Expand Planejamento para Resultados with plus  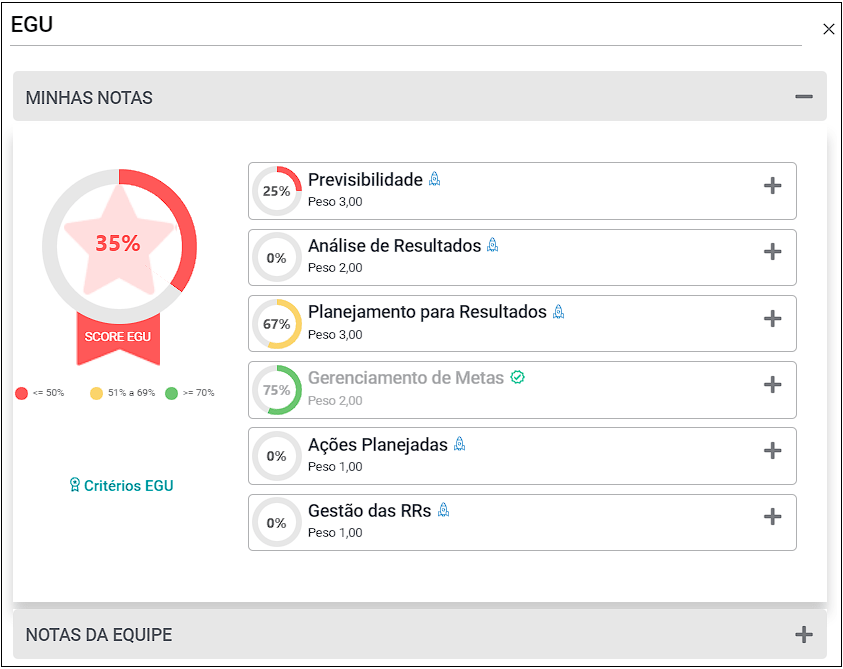pyautogui.click(x=773, y=318)
